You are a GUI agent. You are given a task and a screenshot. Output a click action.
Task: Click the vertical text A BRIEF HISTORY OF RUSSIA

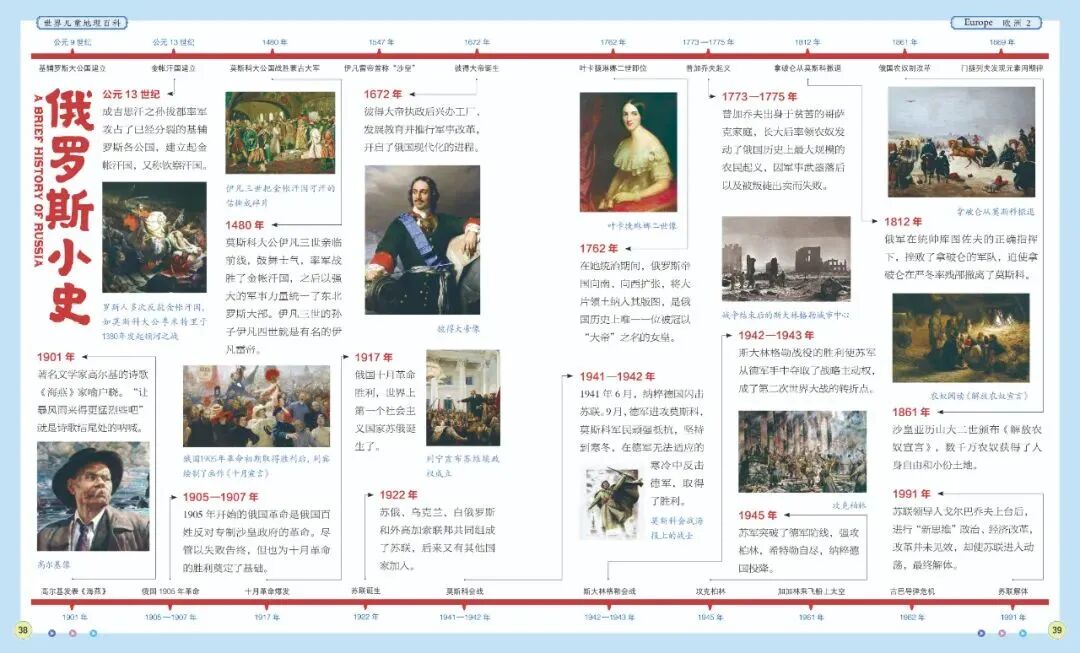click(39, 180)
